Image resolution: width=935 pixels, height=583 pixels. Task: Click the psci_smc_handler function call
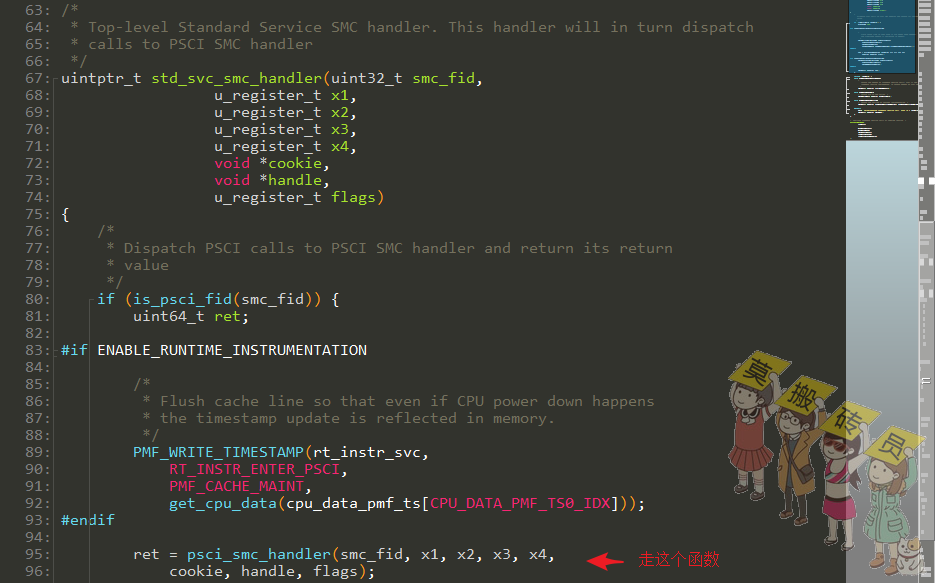[x=259, y=555]
